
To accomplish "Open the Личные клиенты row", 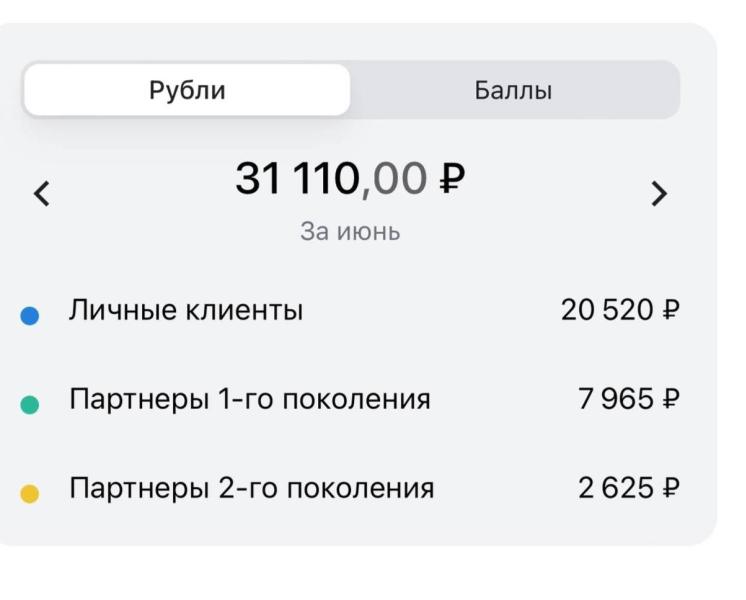I will click(350, 311).
